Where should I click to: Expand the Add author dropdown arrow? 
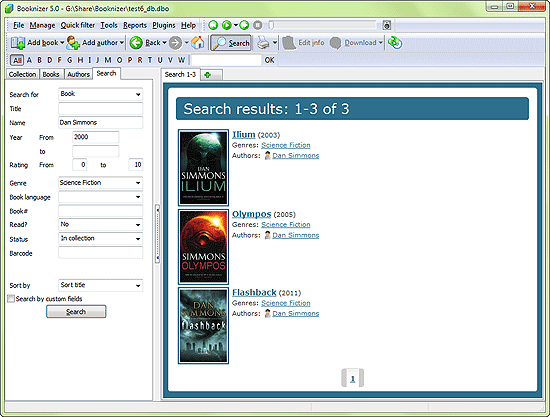122,43
